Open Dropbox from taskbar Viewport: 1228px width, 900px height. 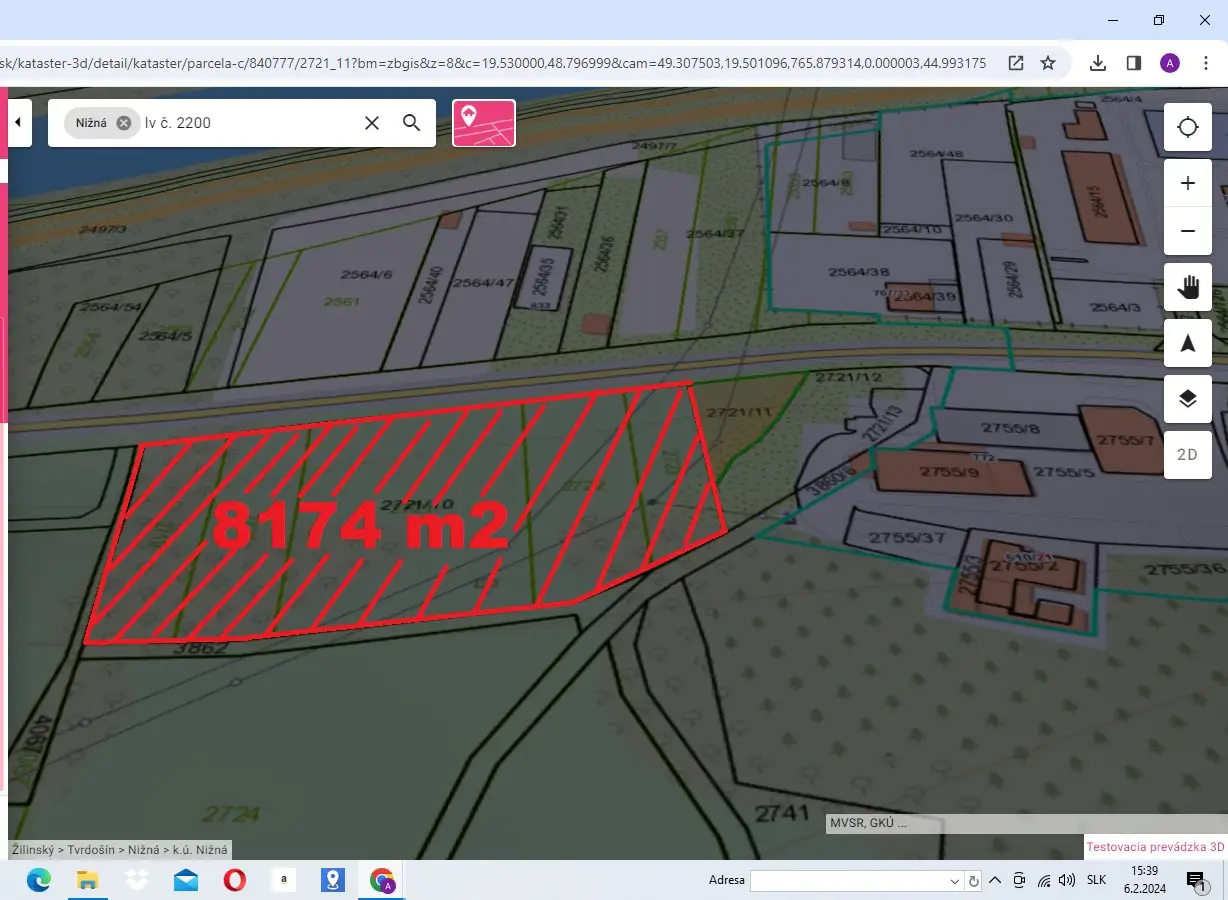point(137,880)
